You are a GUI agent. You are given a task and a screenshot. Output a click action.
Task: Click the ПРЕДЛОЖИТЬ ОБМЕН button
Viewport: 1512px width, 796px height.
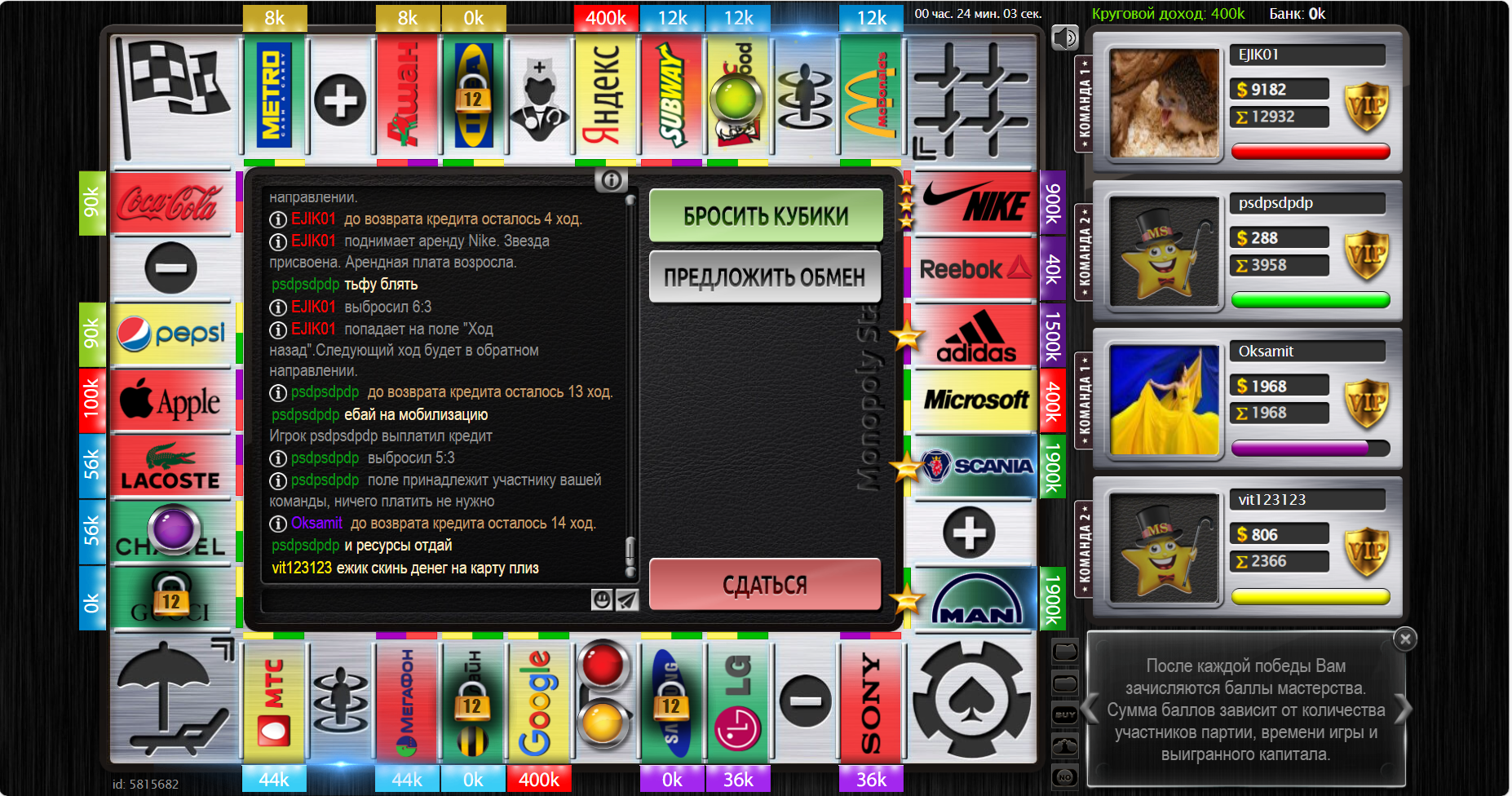point(764,277)
